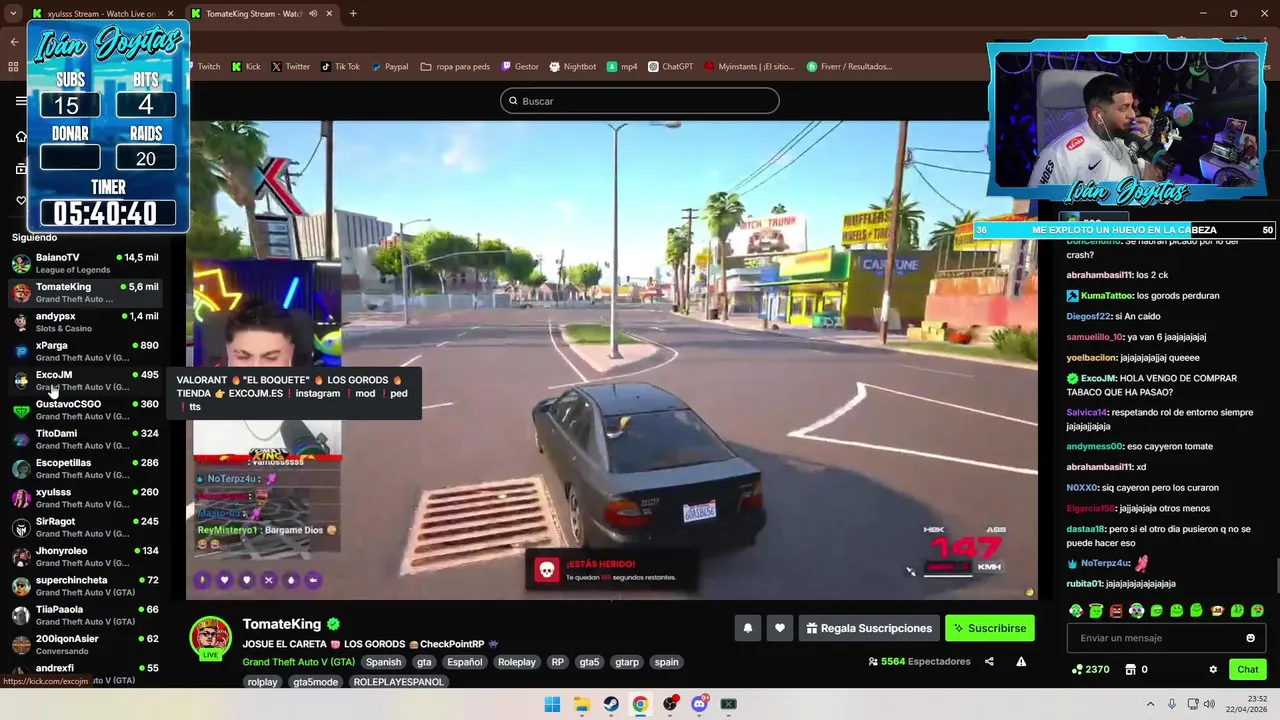Open the Tik Tok bookmark

click(340, 67)
